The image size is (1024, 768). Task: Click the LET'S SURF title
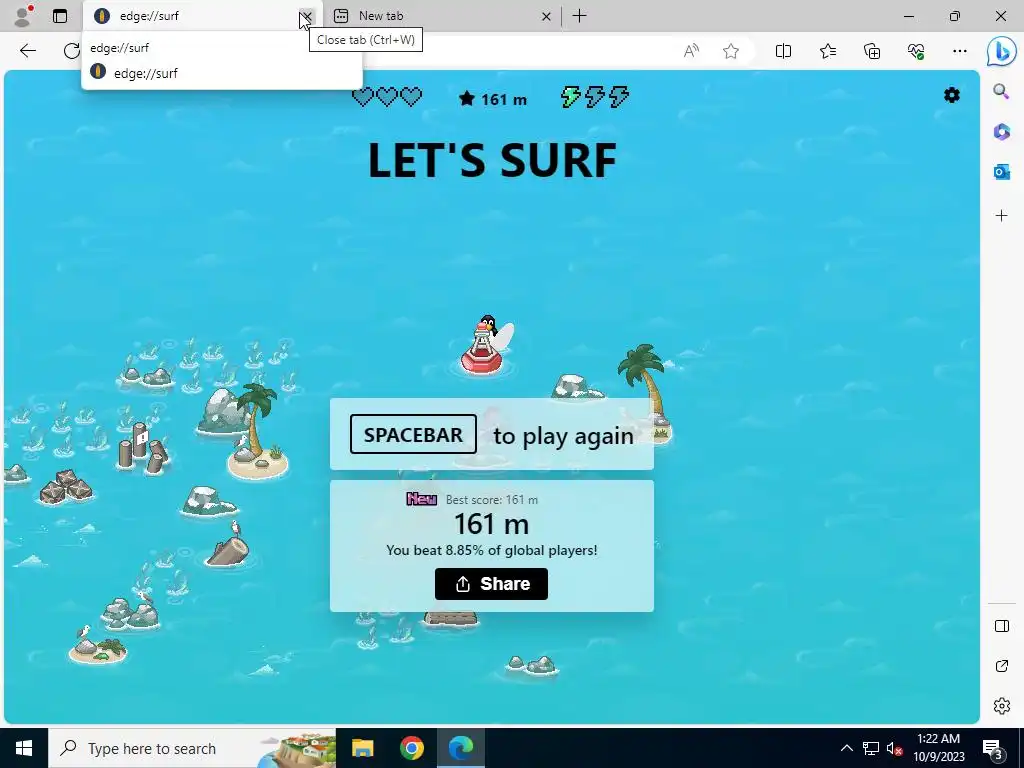click(492, 160)
